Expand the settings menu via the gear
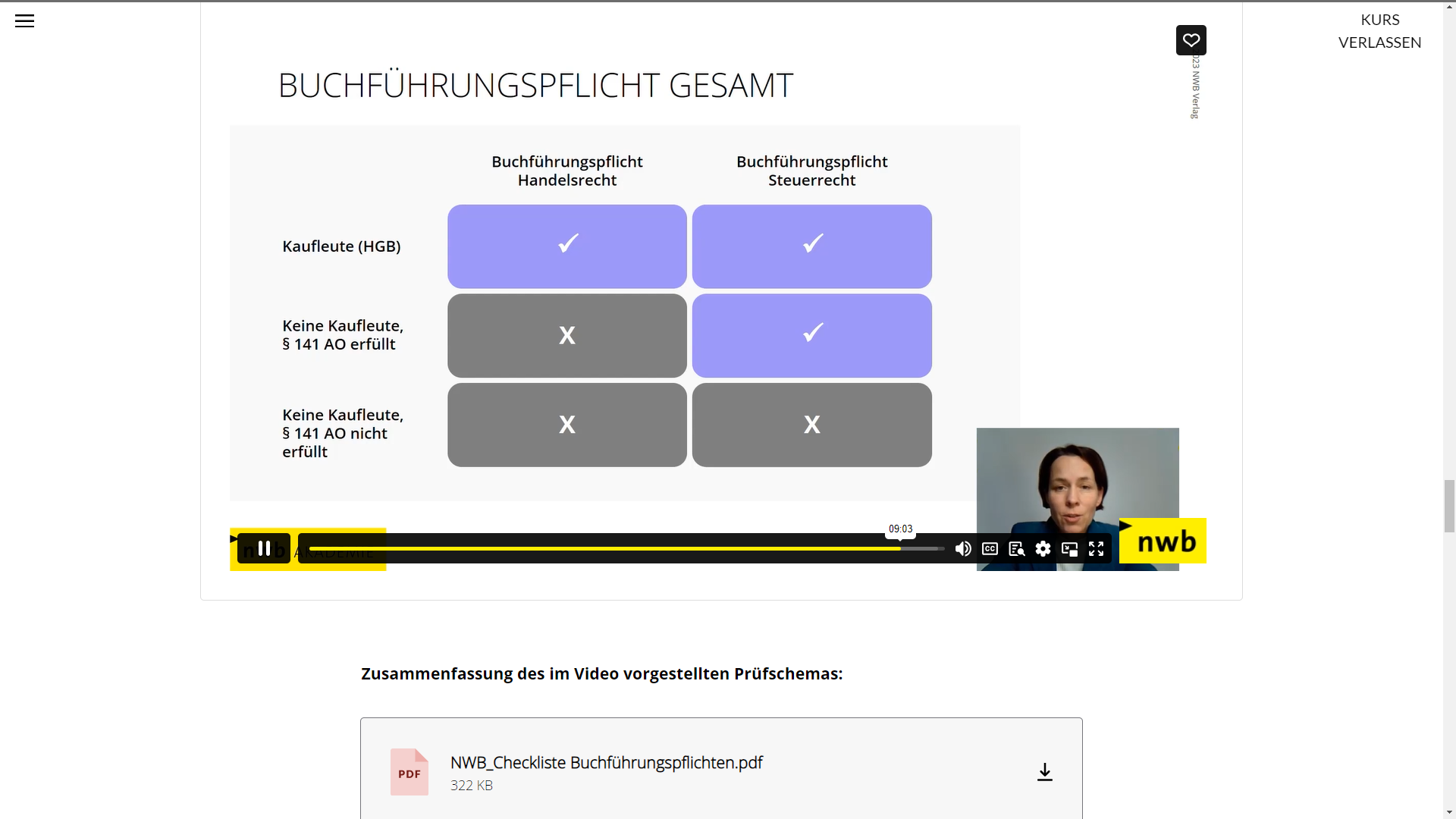This screenshot has width=1456, height=819. point(1043,548)
